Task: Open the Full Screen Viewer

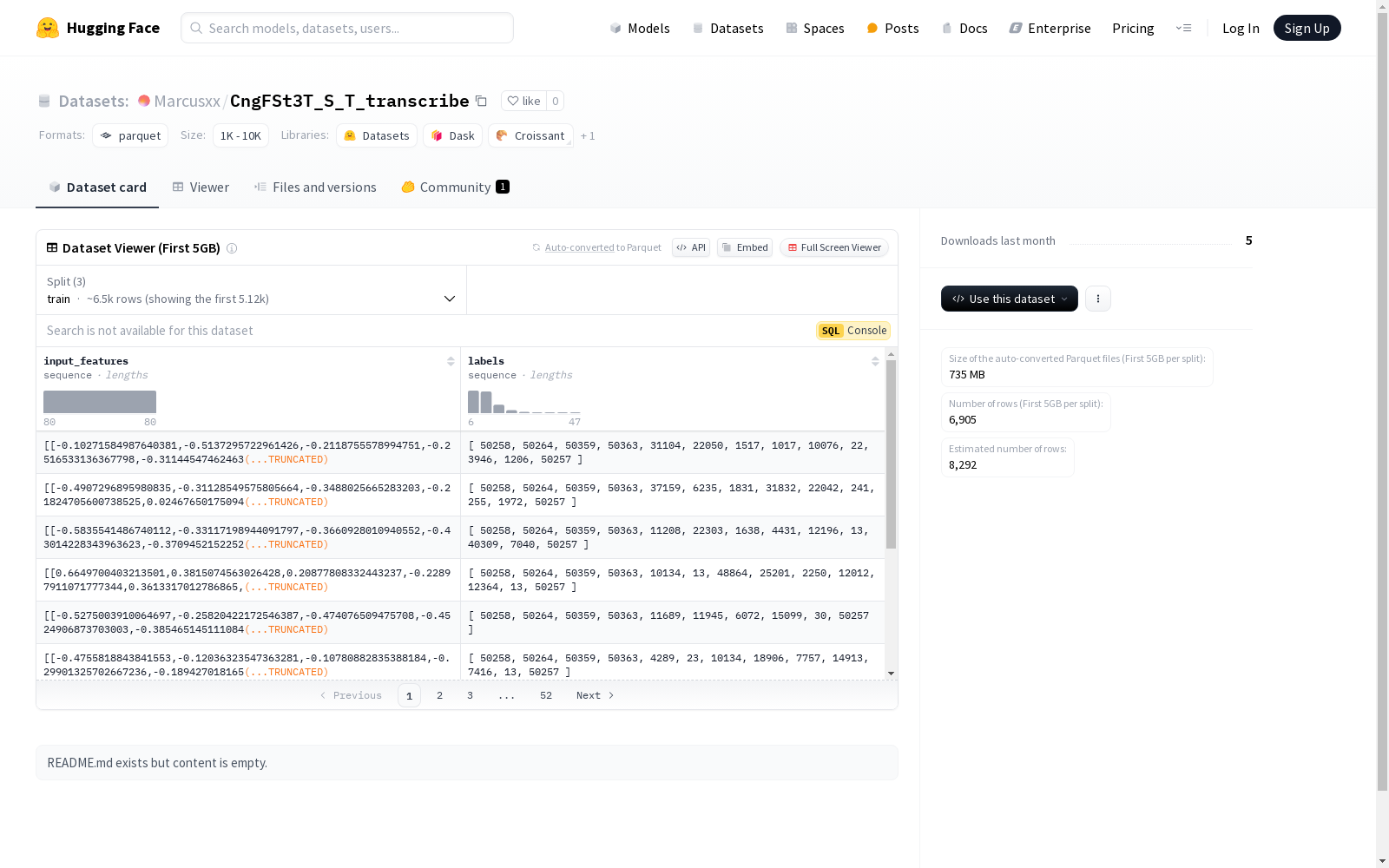Action: coord(834,247)
